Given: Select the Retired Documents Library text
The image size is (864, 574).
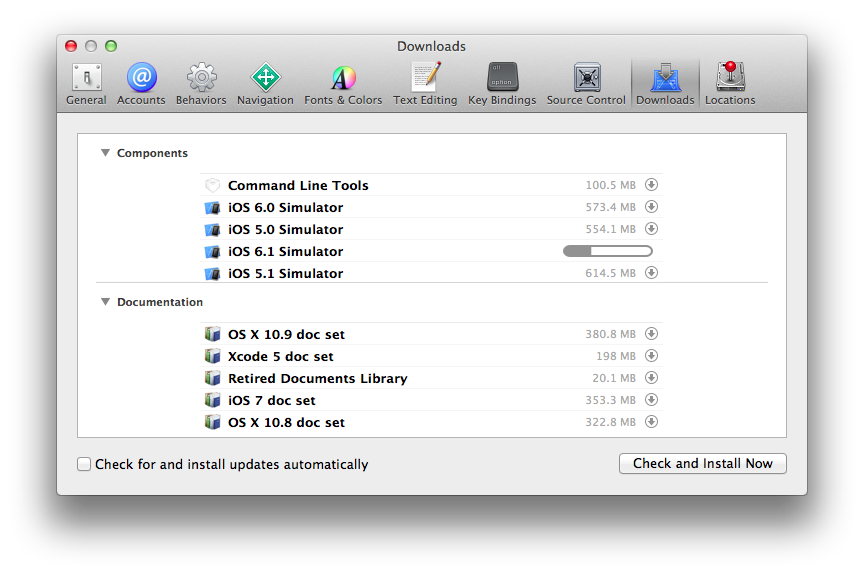Looking at the screenshot, I should pyautogui.click(x=317, y=378).
